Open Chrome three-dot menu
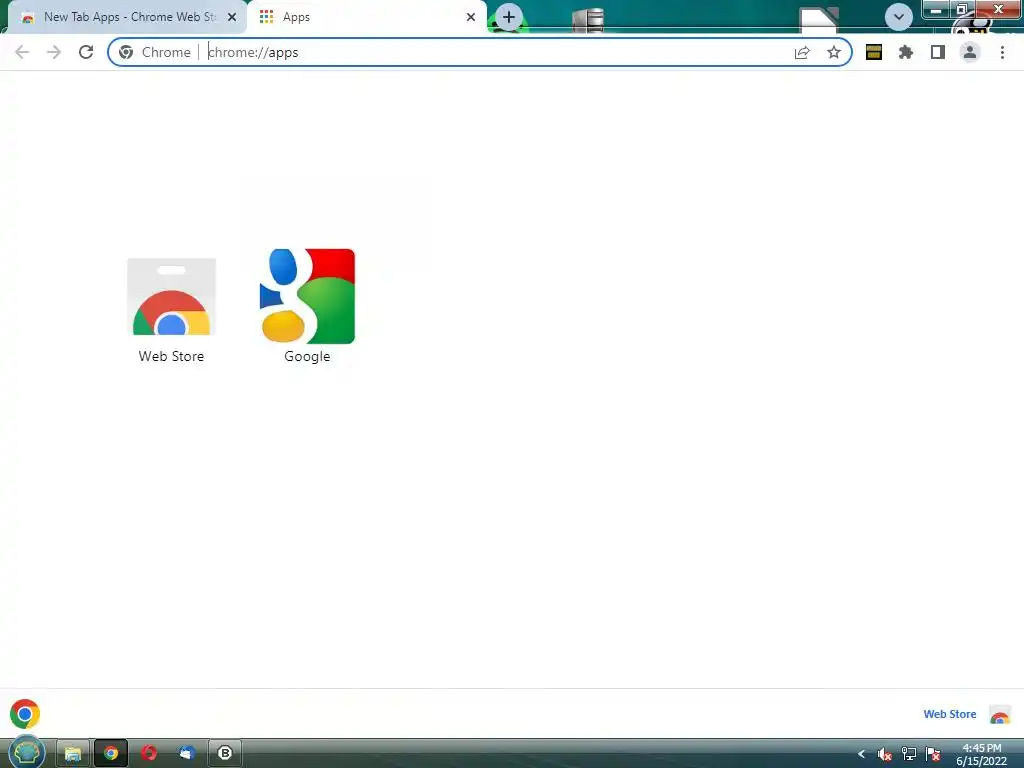 (1002, 52)
